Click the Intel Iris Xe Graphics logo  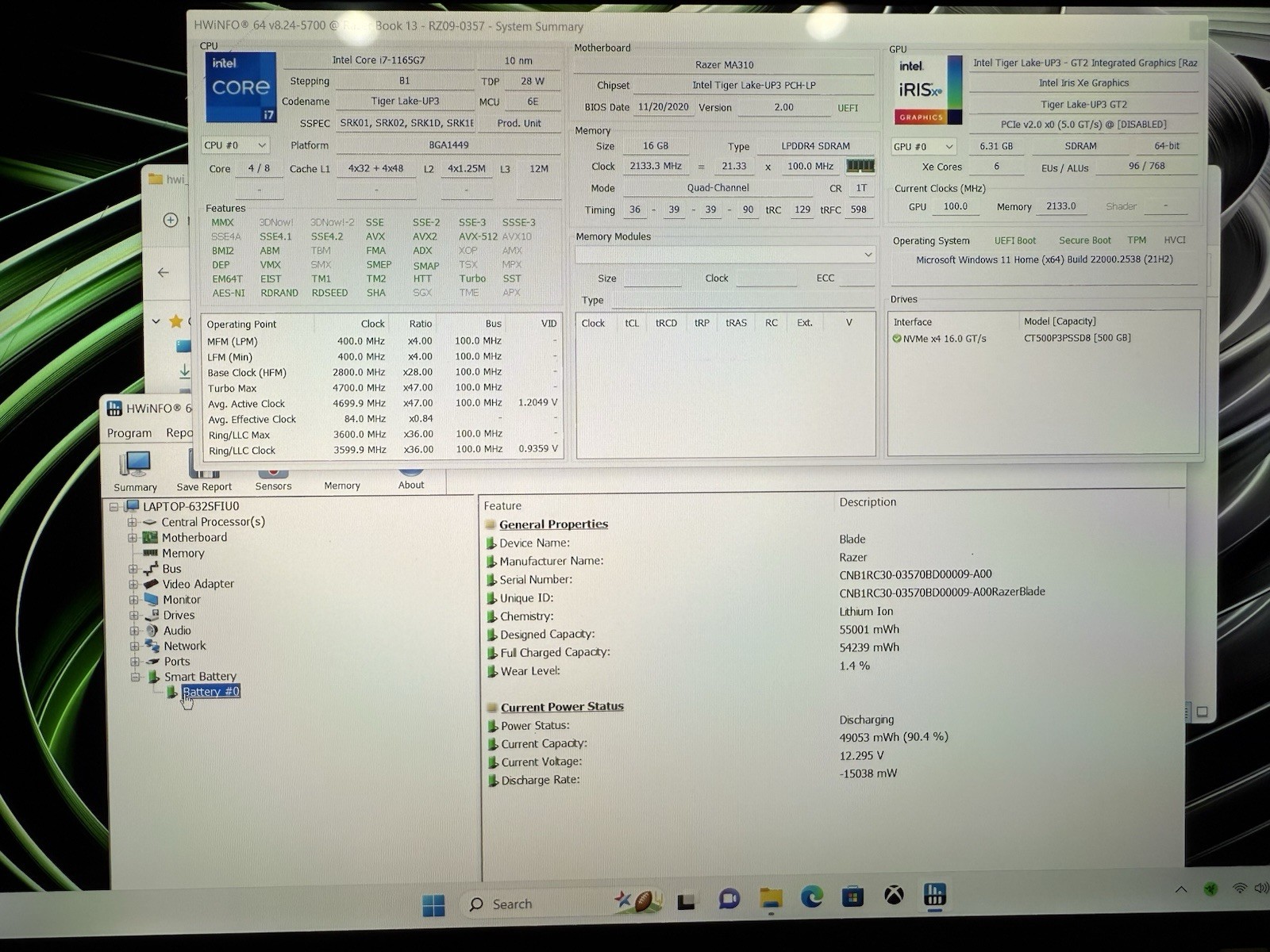(x=927, y=90)
